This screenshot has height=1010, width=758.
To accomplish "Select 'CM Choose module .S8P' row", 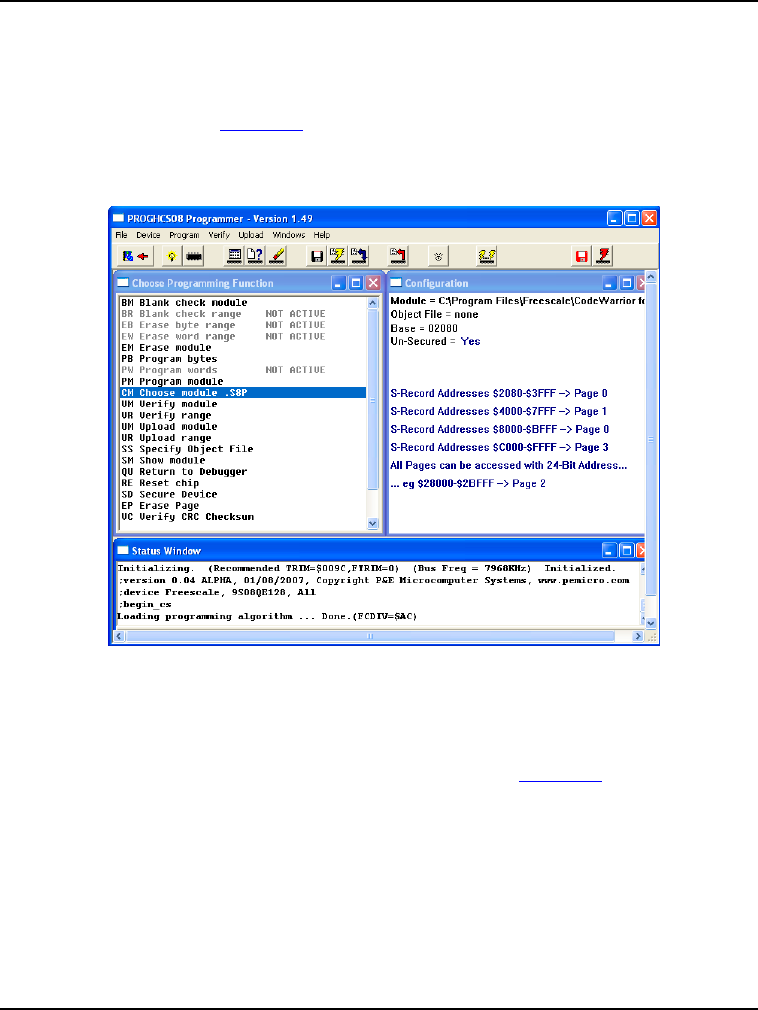I will 243,393.
